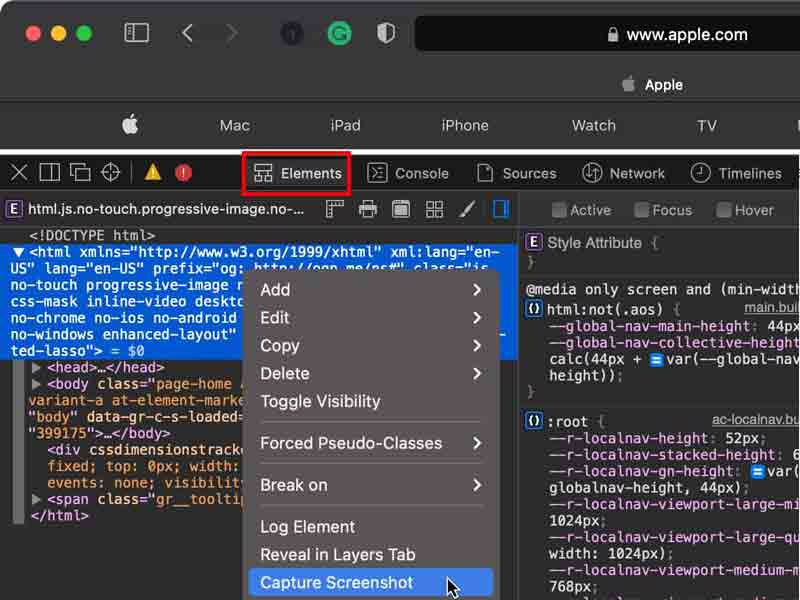This screenshot has width=800, height=600.
Task: Switch to the Sources tab
Action: pyautogui.click(x=516, y=173)
